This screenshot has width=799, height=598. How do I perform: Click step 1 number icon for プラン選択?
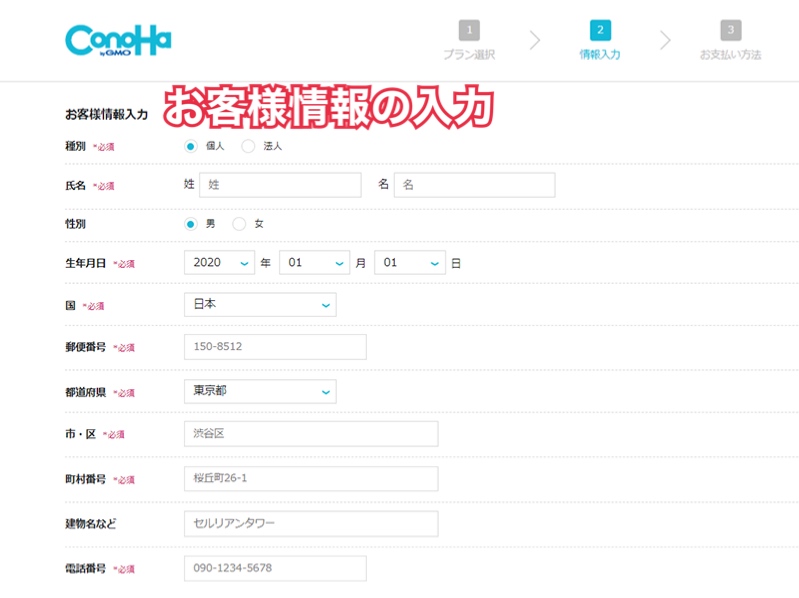[x=469, y=30]
